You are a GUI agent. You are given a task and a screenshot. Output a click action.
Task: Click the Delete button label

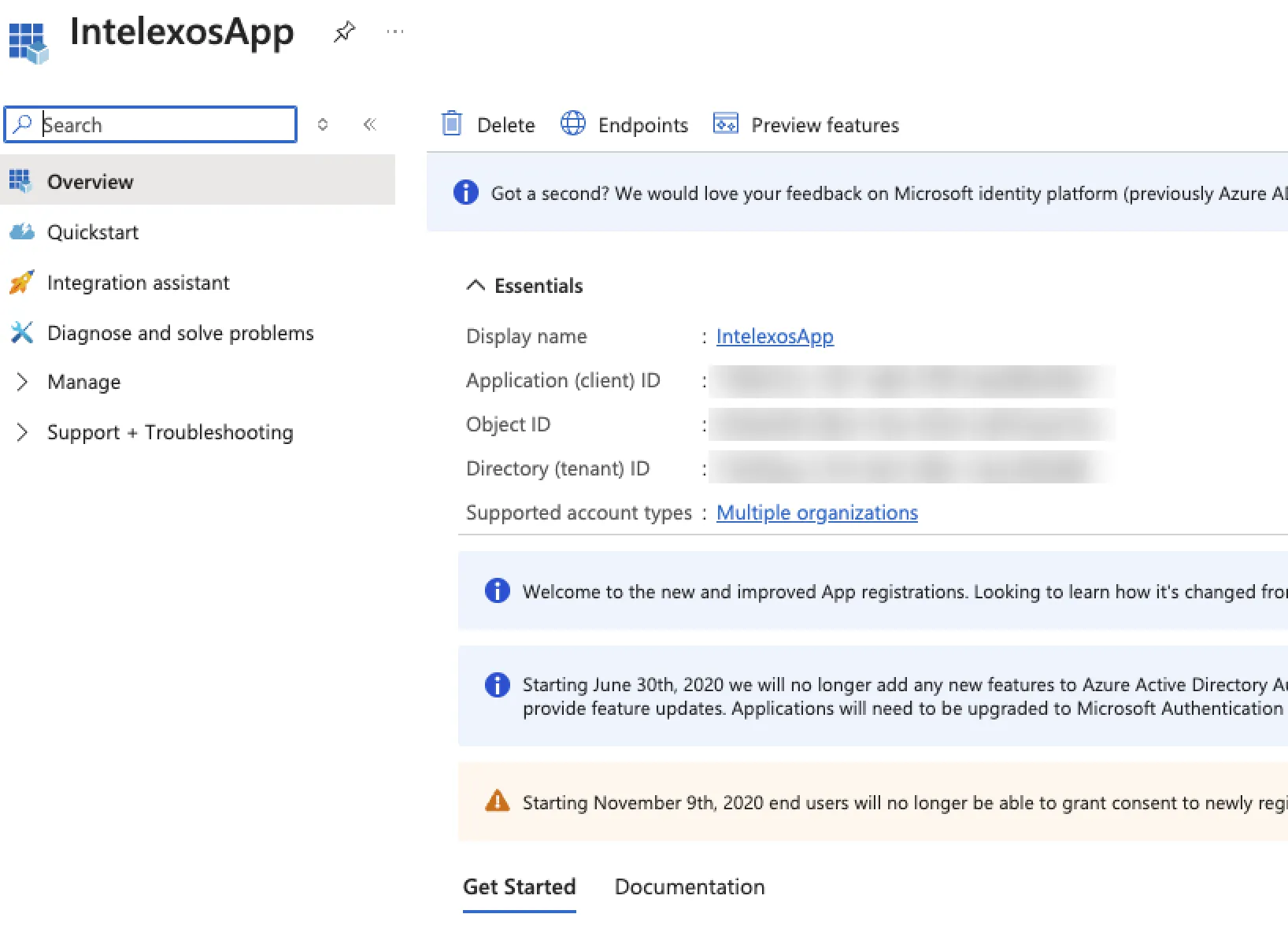click(506, 125)
